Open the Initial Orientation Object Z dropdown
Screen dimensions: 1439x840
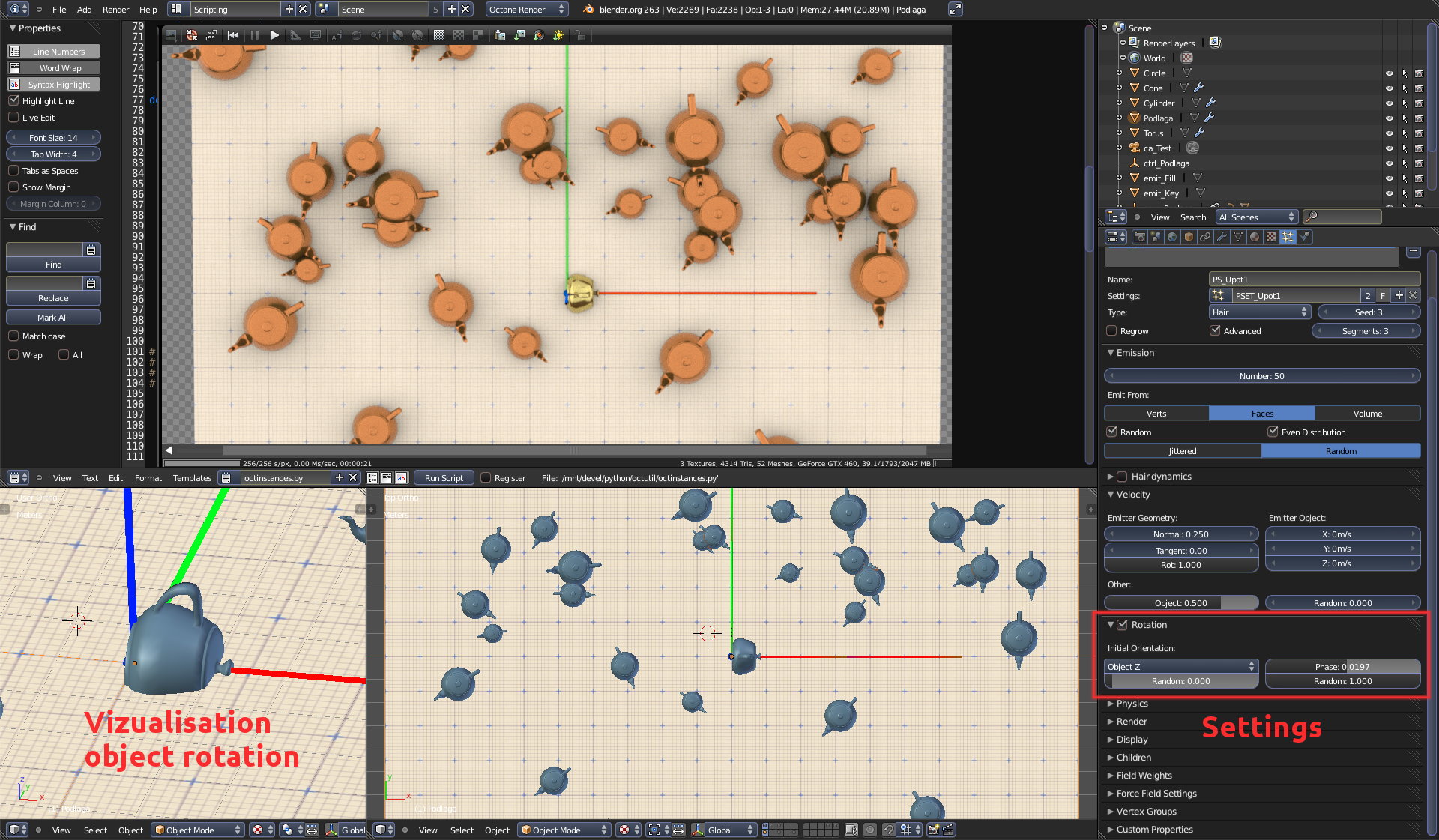coord(1180,666)
